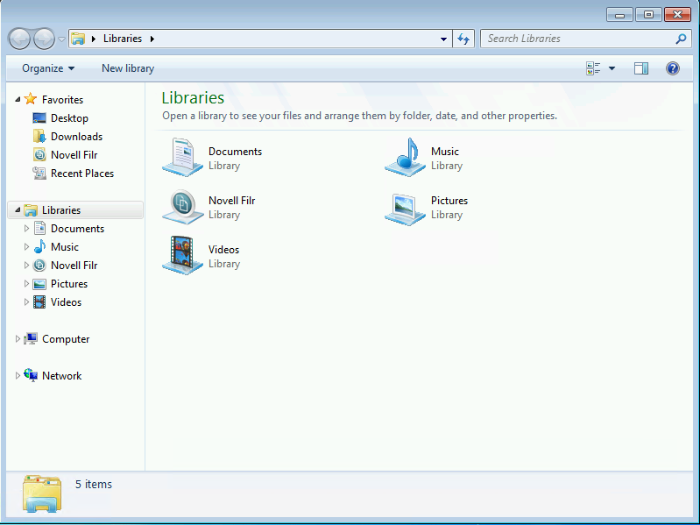Click in the Search Libraries field
Screen dimensions: 700x525
(575, 39)
